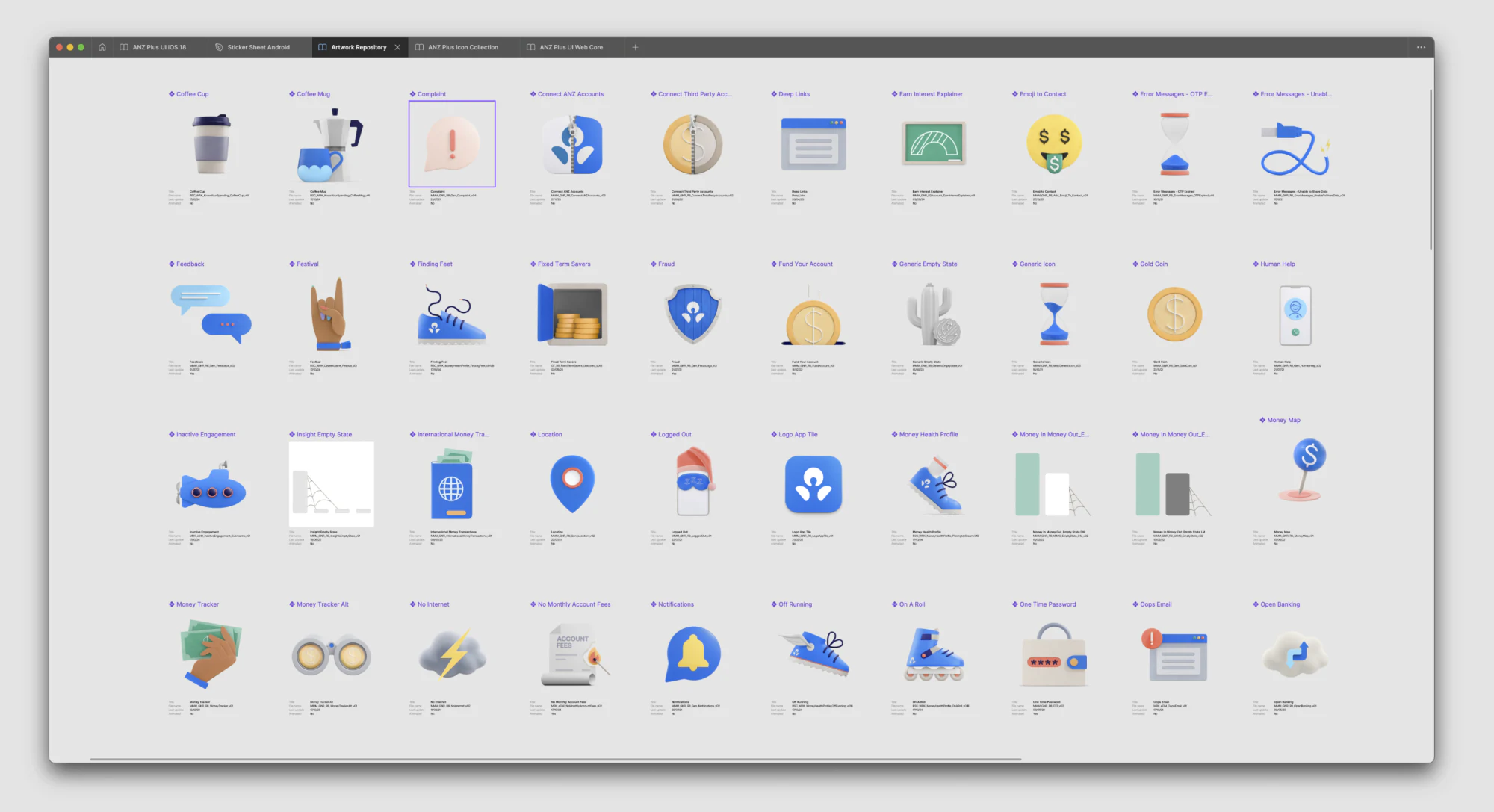Select the Gold Coin artwork
Screen dimensions: 1494x812
1175,314
